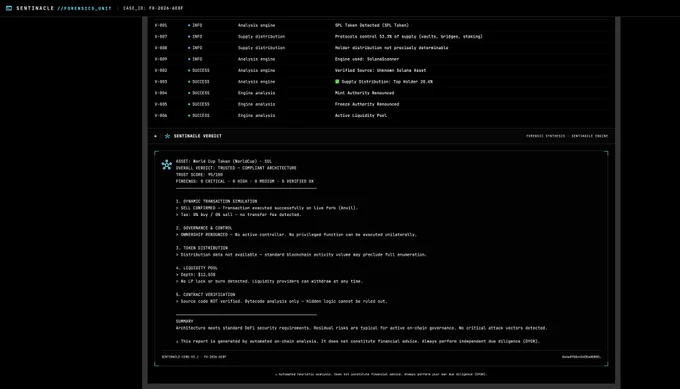Select finding ID V-003
This screenshot has height=389, width=680.
161,82
